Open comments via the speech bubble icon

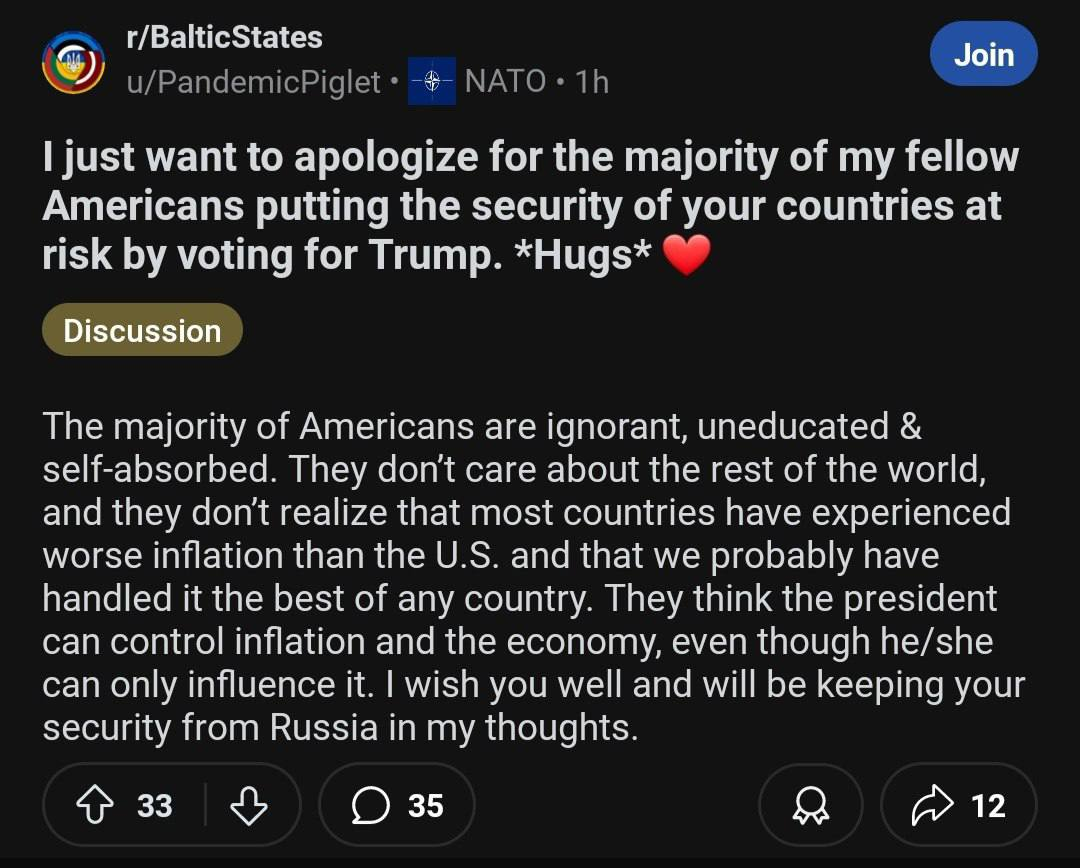click(371, 805)
